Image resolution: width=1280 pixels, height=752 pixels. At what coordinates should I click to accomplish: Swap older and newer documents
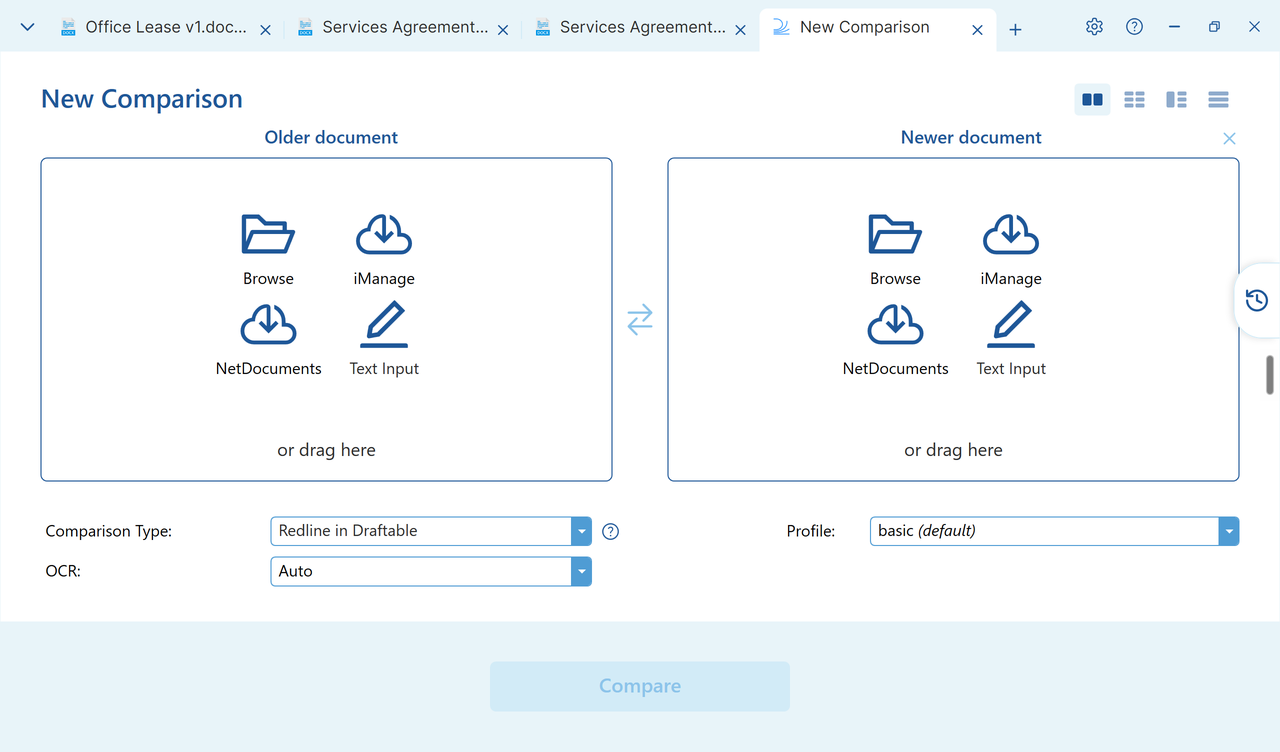[640, 319]
